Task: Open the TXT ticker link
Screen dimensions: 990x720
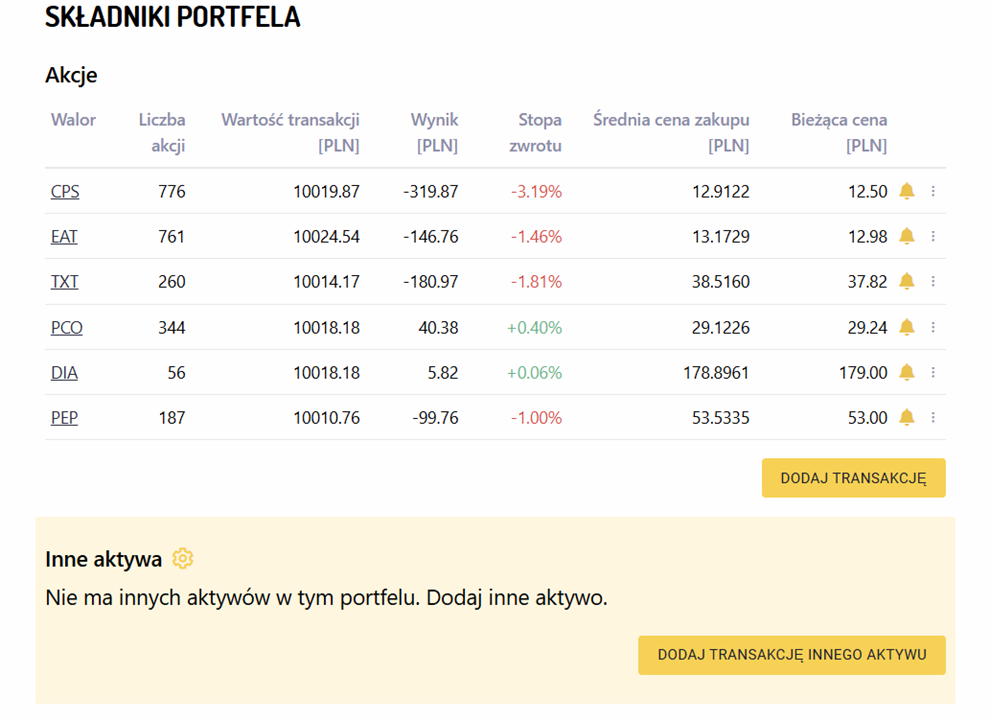Action: click(64, 282)
